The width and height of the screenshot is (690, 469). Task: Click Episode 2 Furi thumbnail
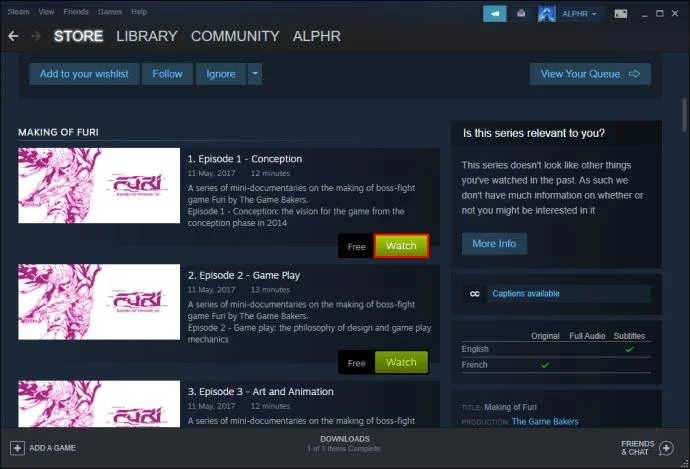(x=99, y=302)
